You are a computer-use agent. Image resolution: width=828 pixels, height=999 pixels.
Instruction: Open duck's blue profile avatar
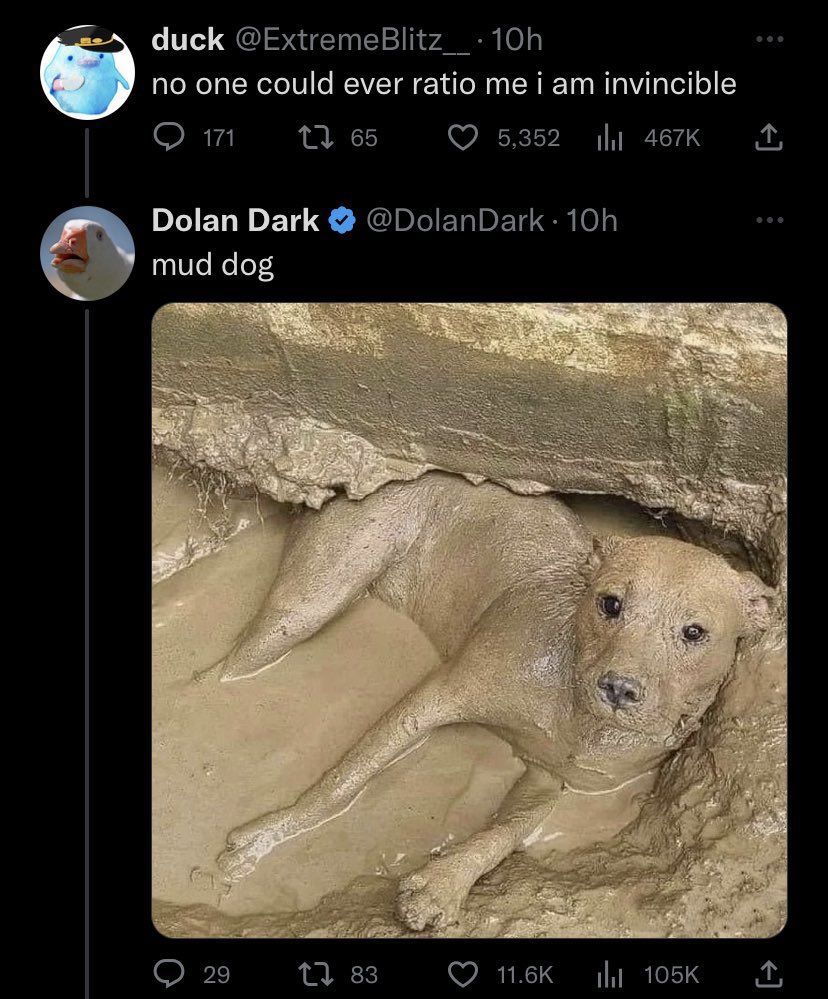pos(88,72)
